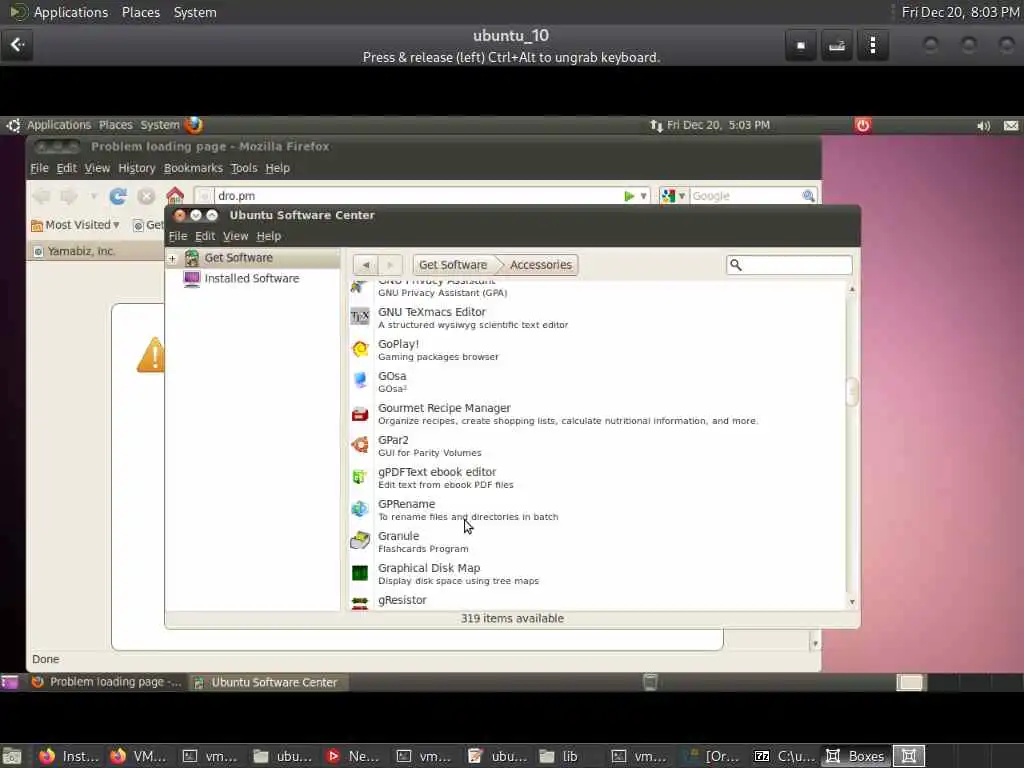Click the show desktop icon in guest panel
Image resolution: width=1024 pixels, height=768 pixels.
(9, 682)
